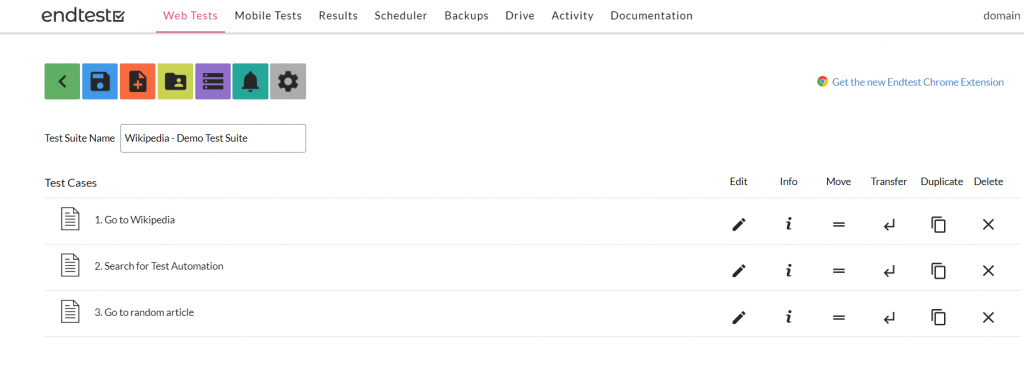Open the purple list view icon
Viewport: 1024px width, 373px height.
pos(213,82)
